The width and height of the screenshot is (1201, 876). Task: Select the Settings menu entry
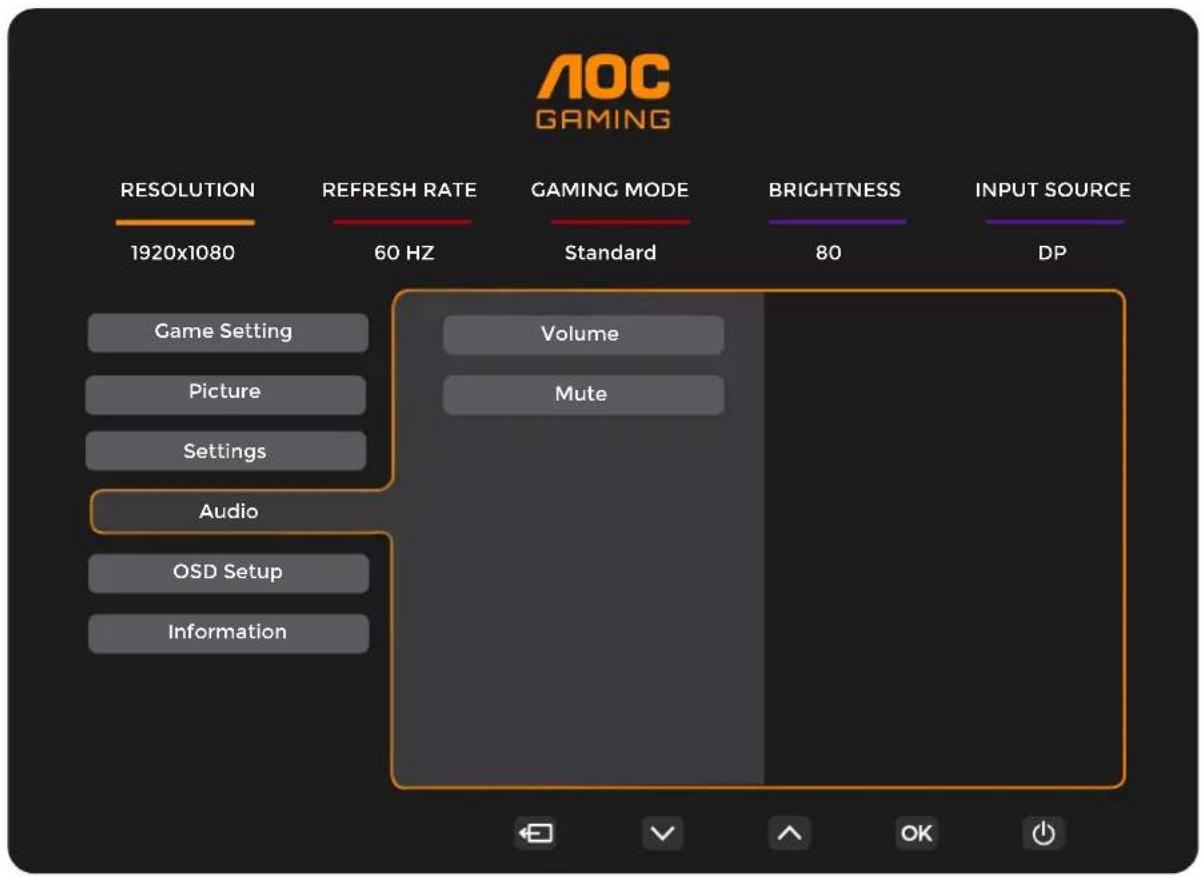coord(225,452)
